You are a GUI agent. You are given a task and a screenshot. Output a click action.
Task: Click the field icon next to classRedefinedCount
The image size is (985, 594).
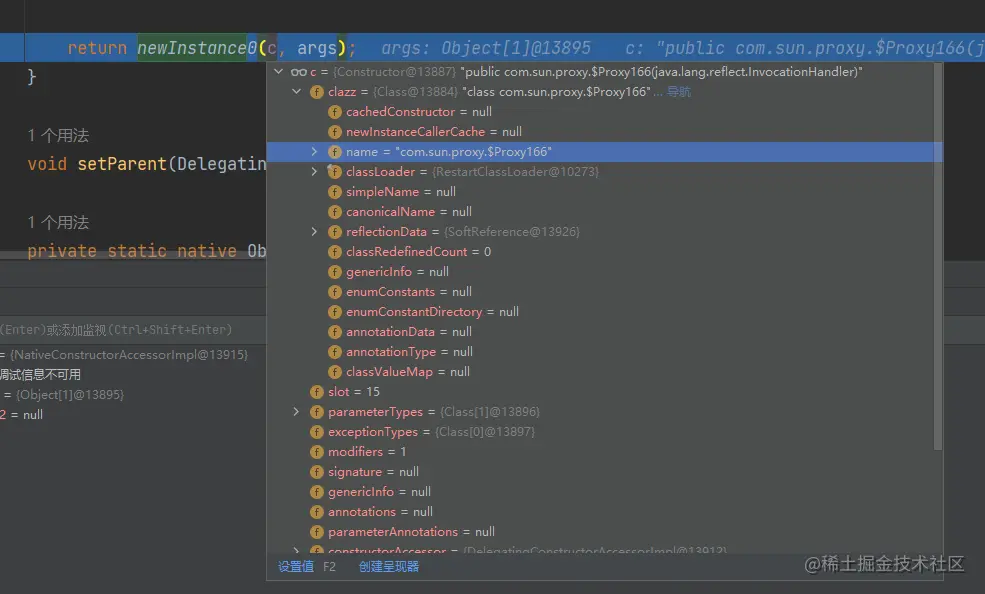click(x=335, y=252)
